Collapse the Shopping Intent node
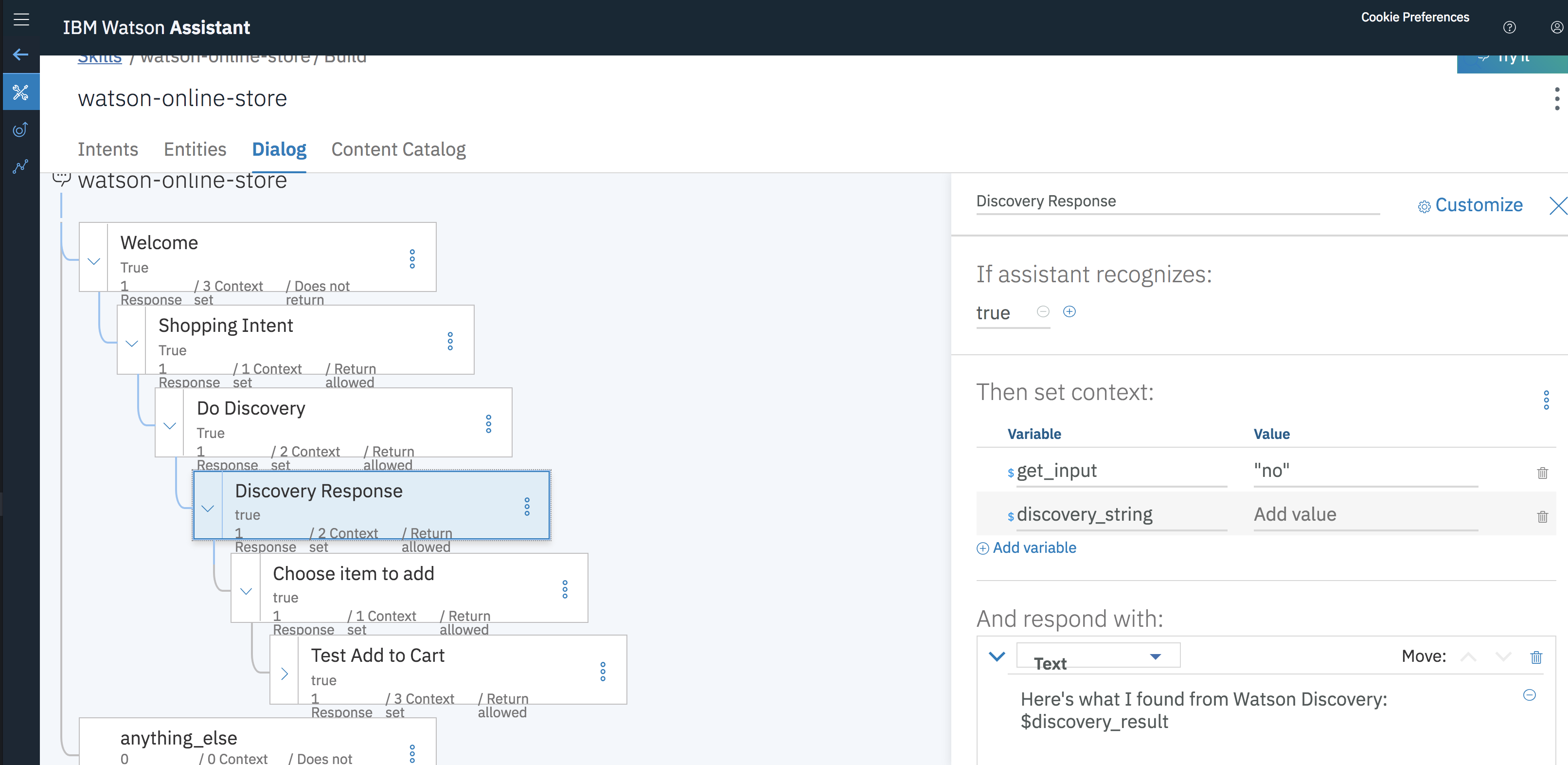Viewport: 1568px width, 765px height. (x=131, y=344)
